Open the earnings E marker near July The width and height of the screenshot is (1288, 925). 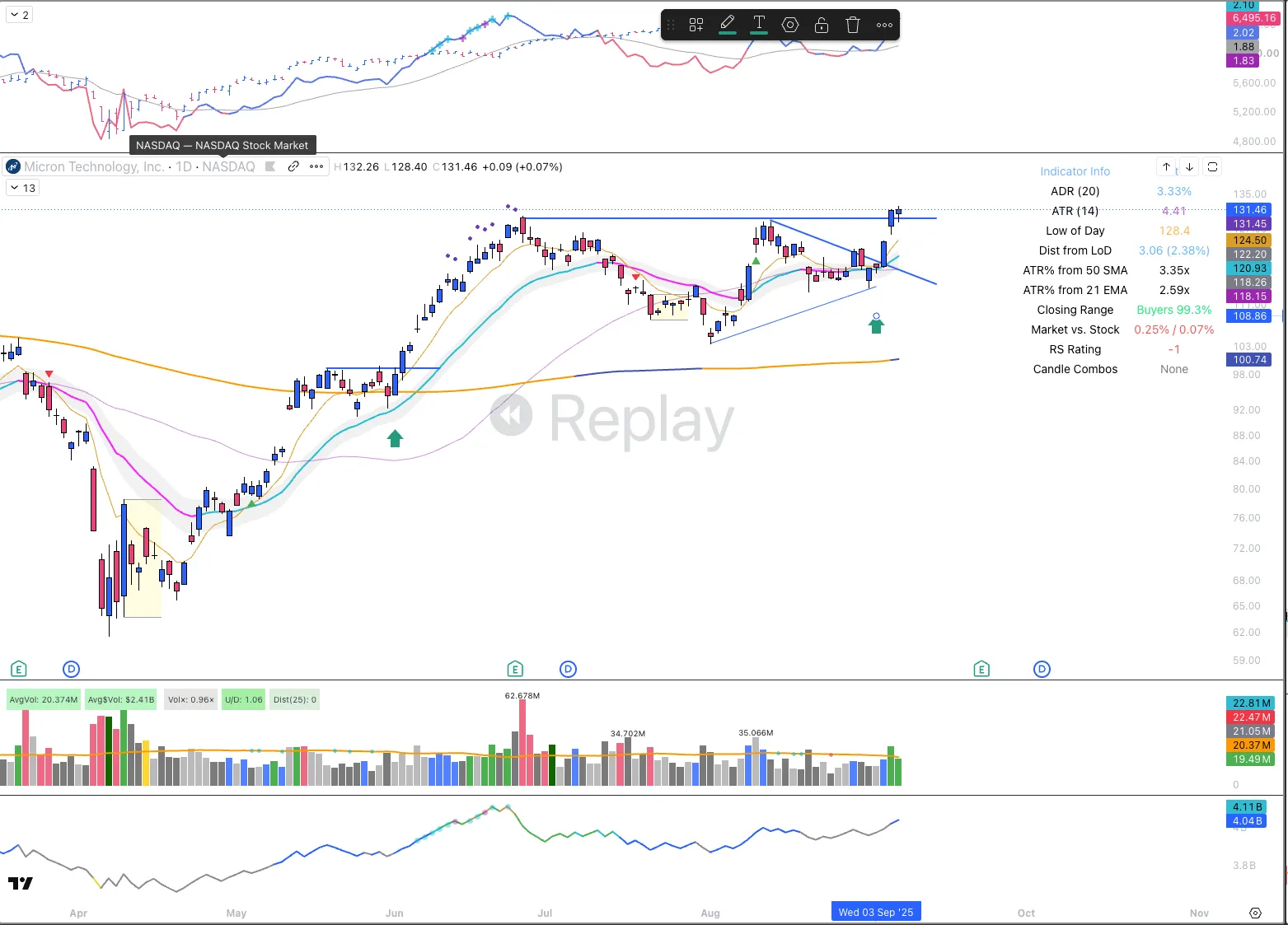click(515, 668)
